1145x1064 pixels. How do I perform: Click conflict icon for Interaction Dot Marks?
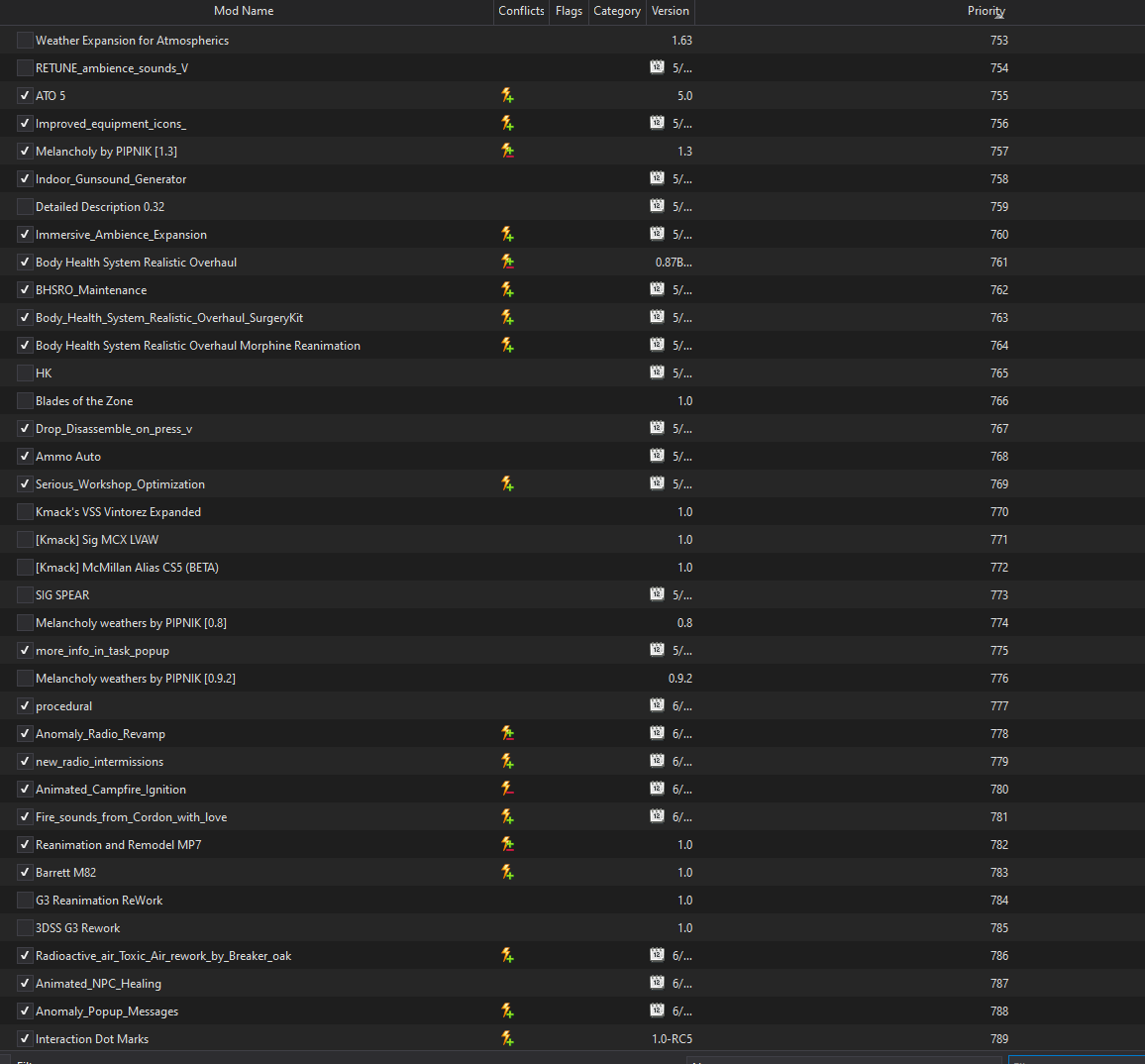[x=507, y=1039]
